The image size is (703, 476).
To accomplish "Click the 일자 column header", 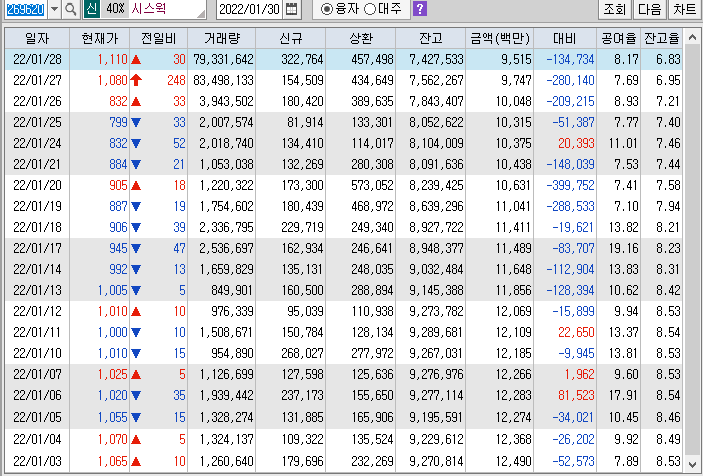I will (x=37, y=39).
